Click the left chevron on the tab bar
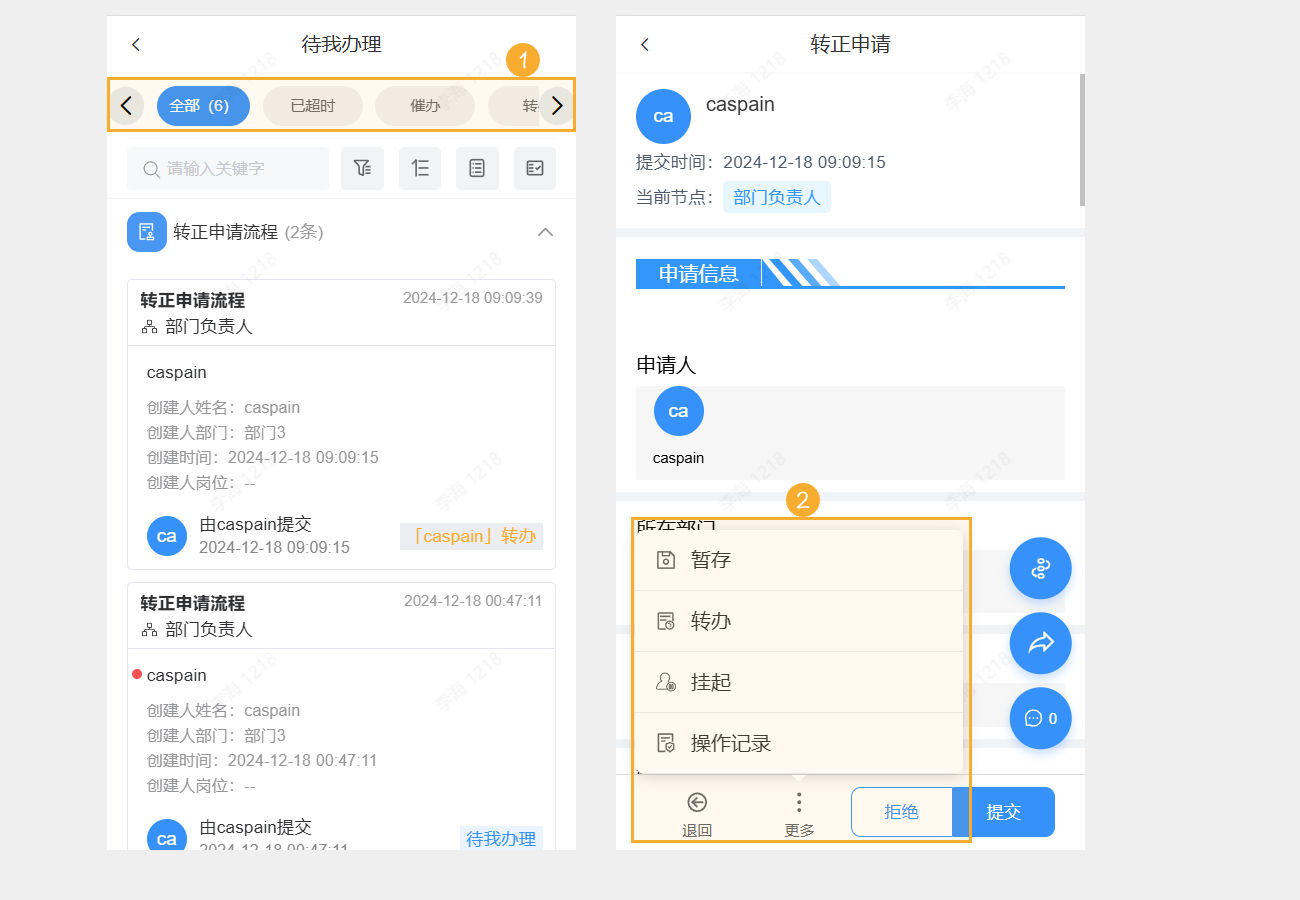Screen dimensions: 1300x900 [x=127, y=105]
